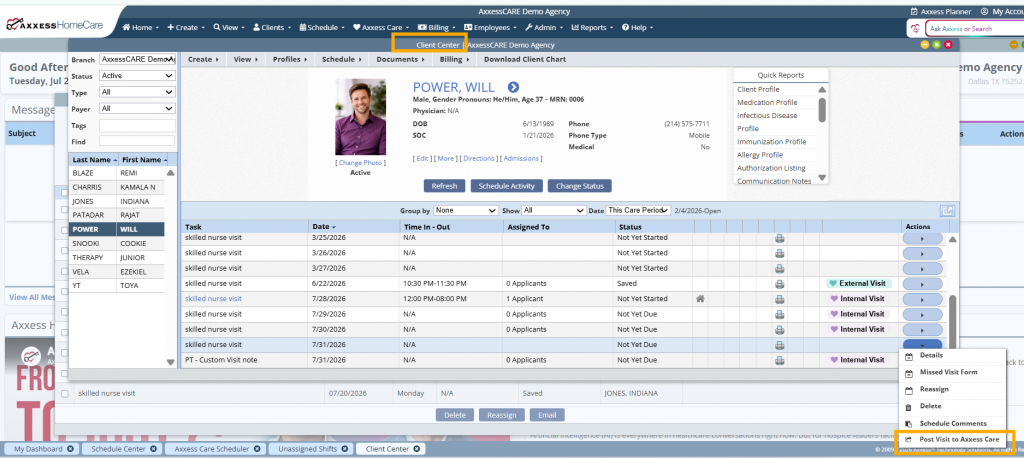Open Allergy Profile quick report
1024x458 pixels.
[x=760, y=155]
